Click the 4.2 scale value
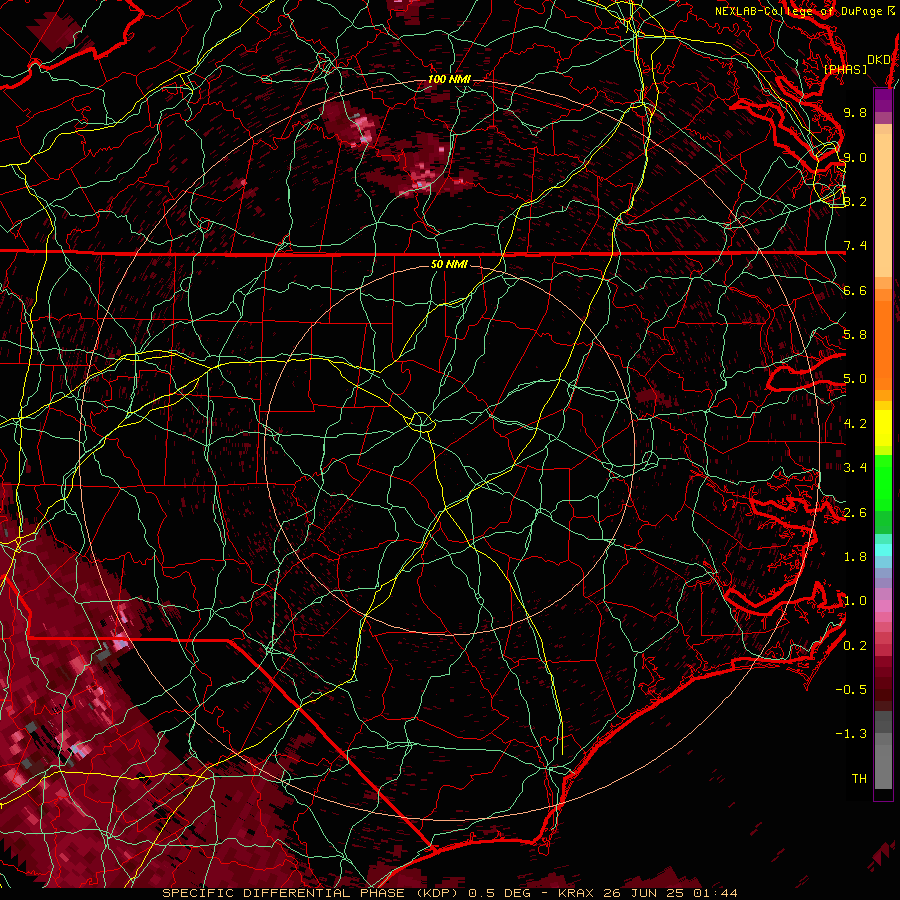The image size is (900, 900). 855,424
